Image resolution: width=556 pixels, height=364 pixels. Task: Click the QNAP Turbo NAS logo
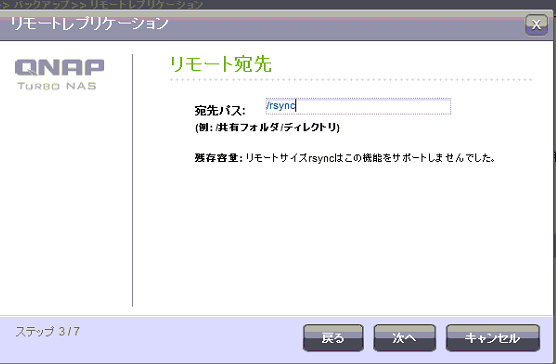pos(59,74)
